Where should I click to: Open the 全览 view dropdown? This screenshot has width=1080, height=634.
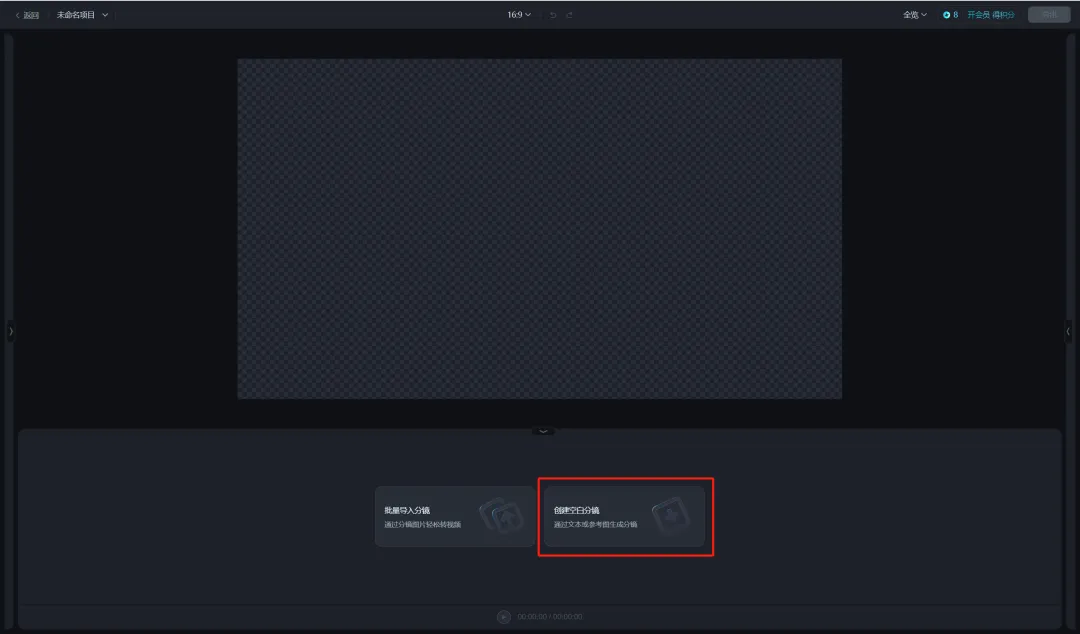coord(915,15)
